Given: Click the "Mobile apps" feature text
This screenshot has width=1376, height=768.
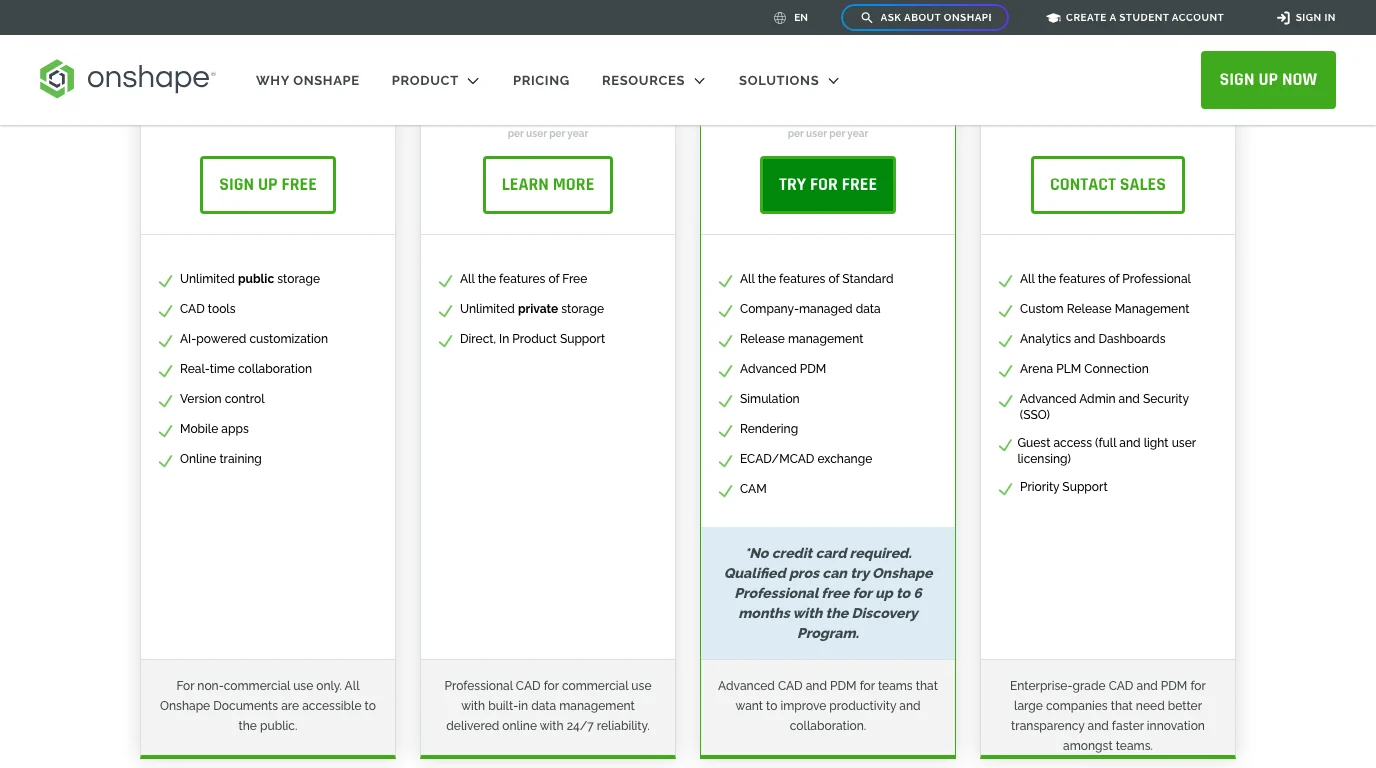Looking at the screenshot, I should click(x=214, y=429).
